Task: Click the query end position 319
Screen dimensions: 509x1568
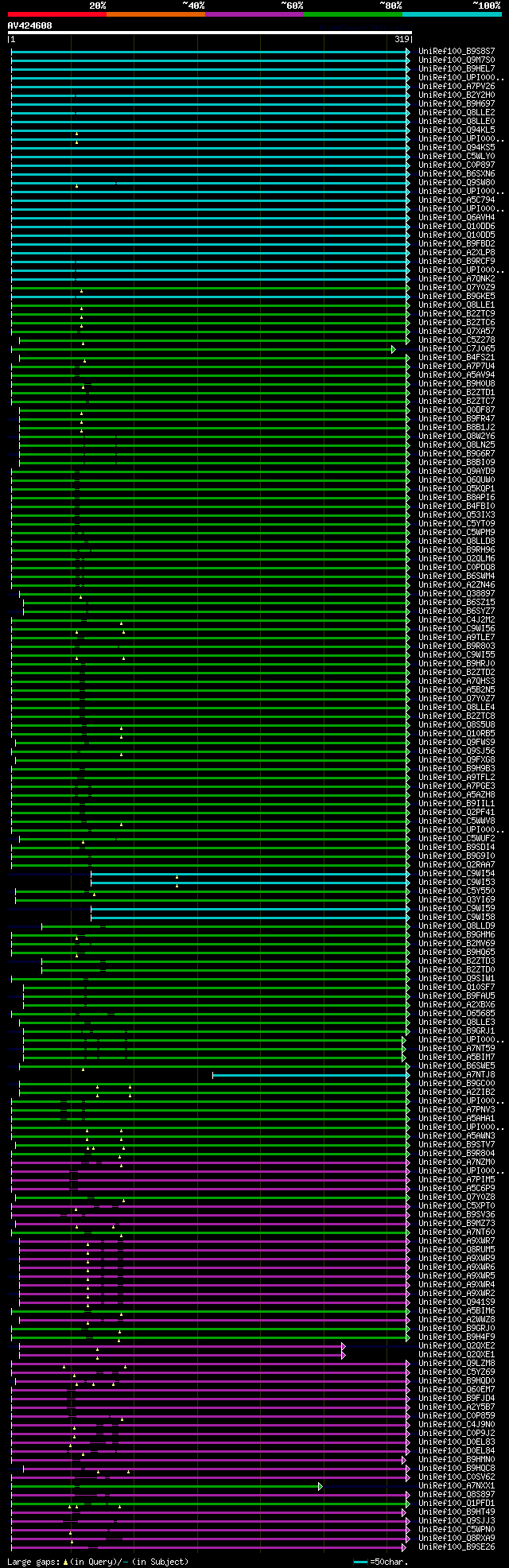Action: tap(402, 40)
